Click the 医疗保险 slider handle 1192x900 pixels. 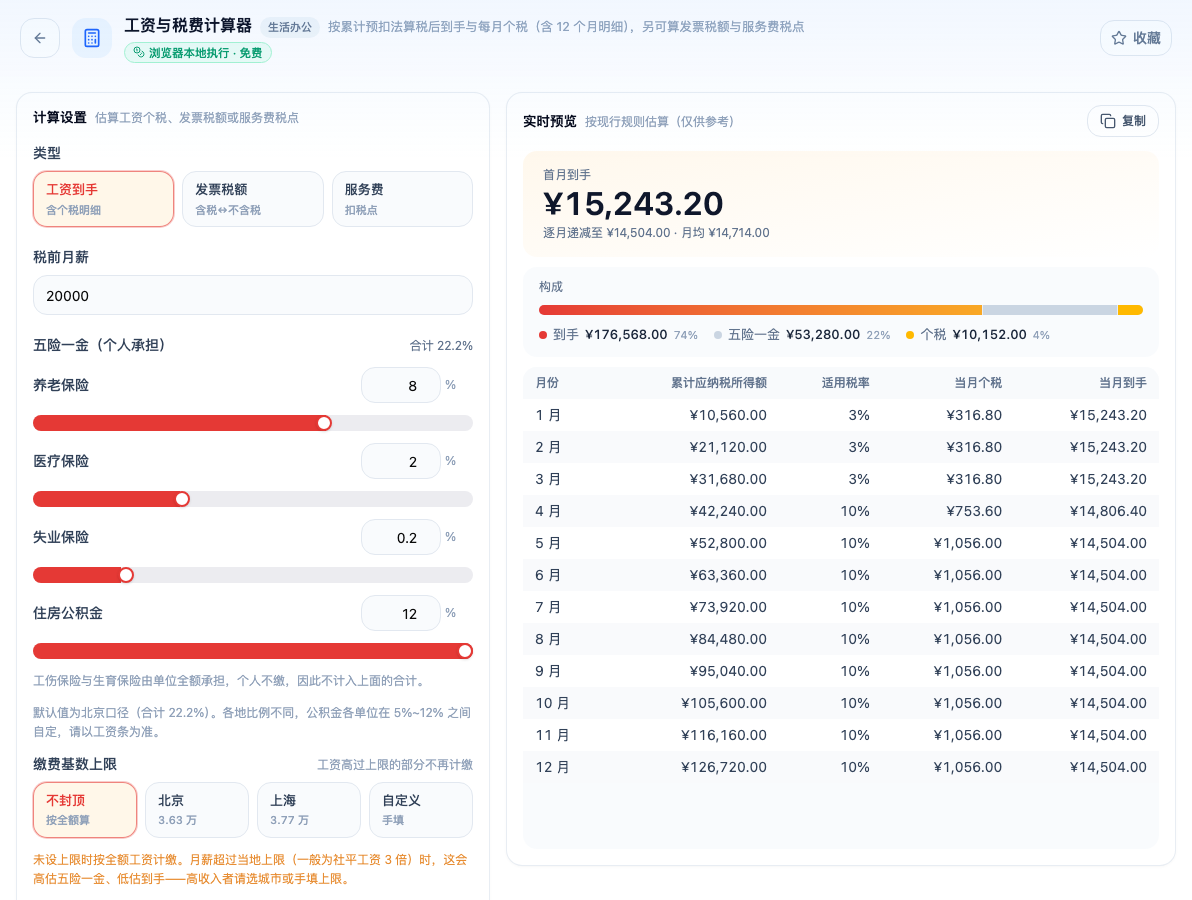click(182, 499)
